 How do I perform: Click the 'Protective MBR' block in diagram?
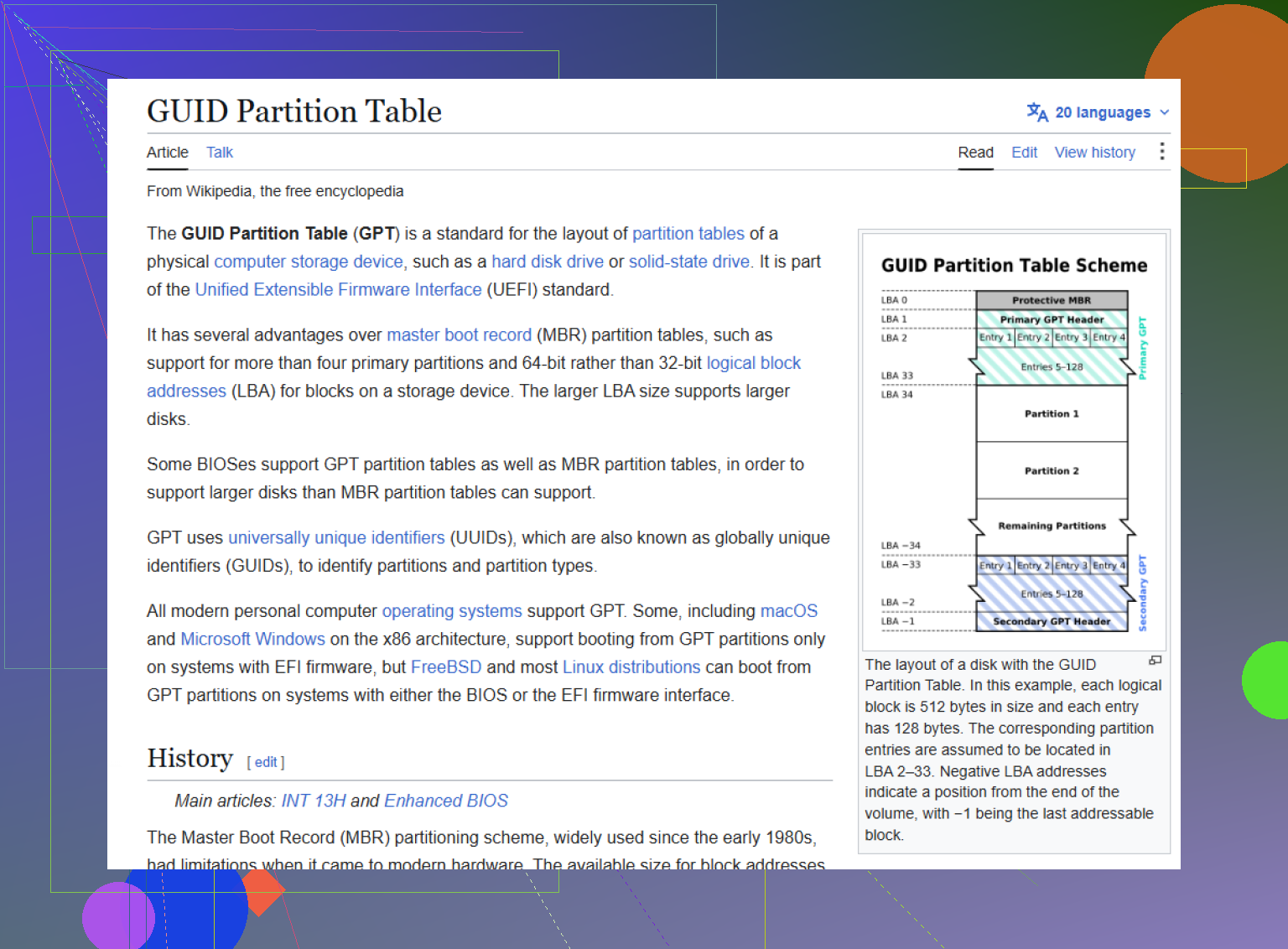[1052, 300]
